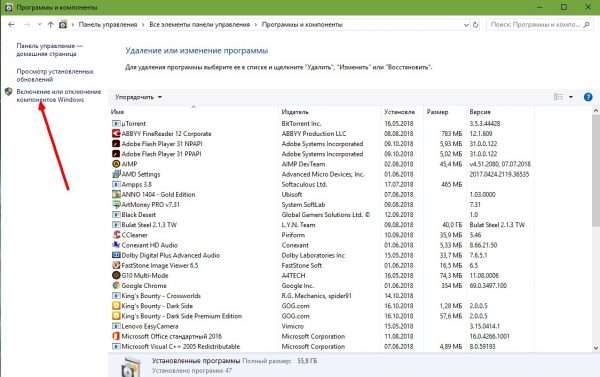Open Включение или отключение компонентов Windows
This screenshot has height=377, width=600.
point(59,96)
